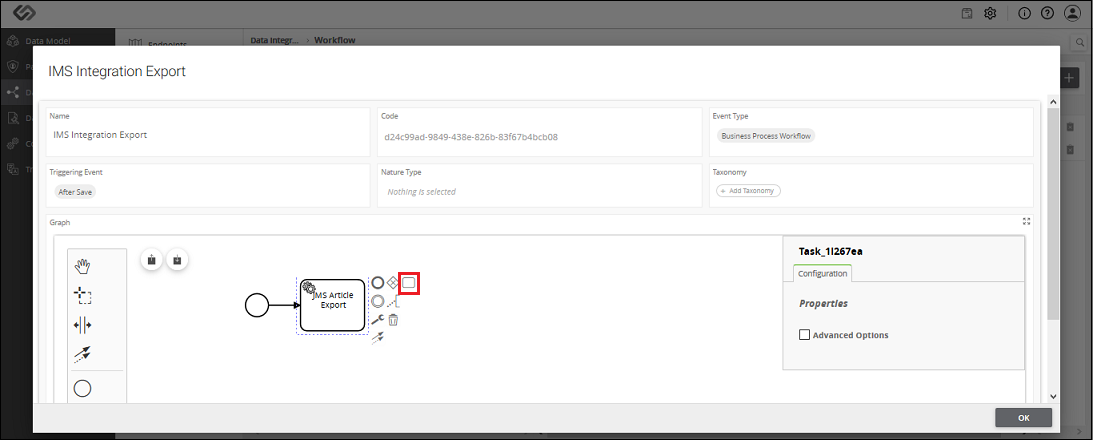Click the Add Taxonomy button
The image size is (1093, 440).
(749, 190)
